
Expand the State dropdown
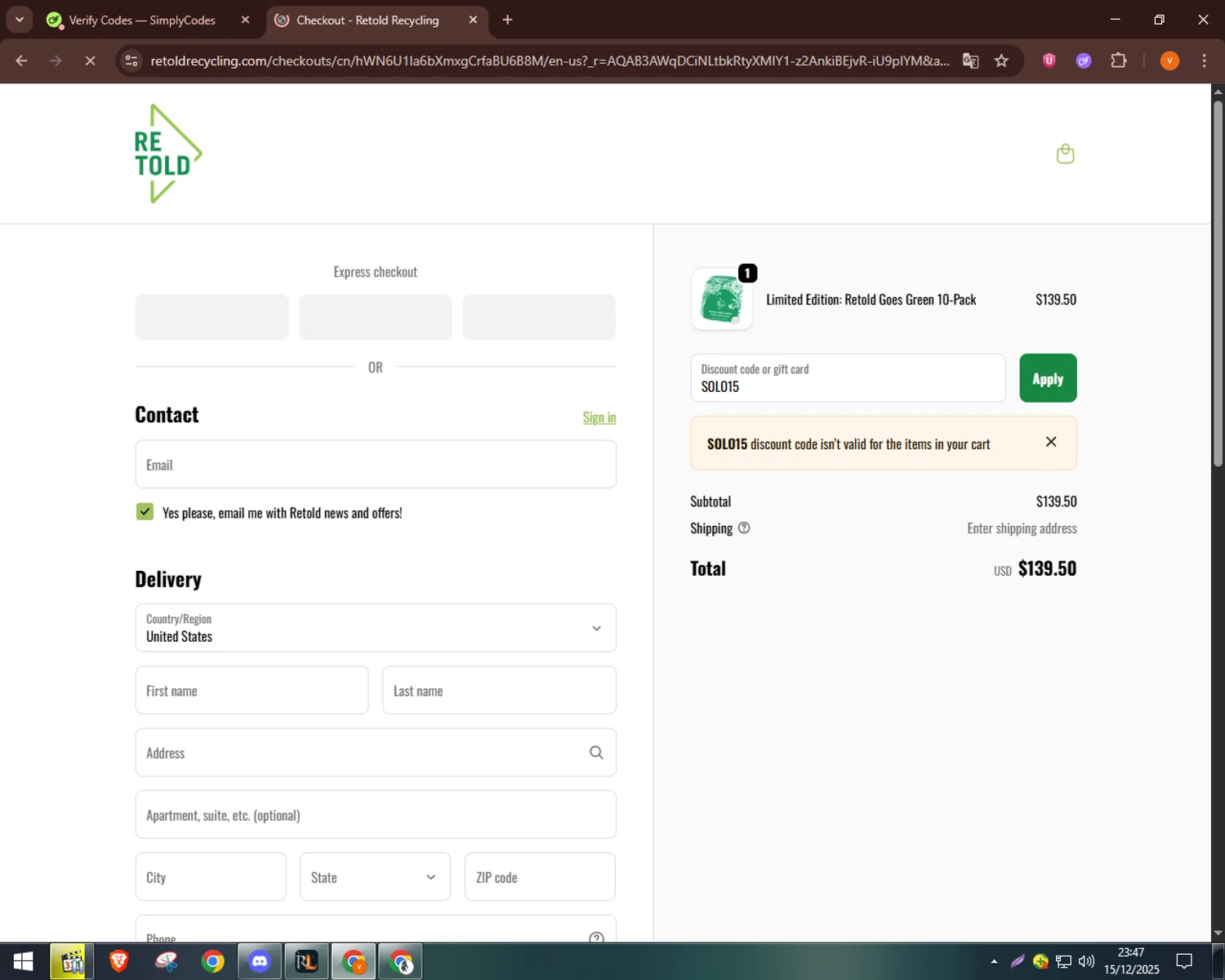[x=375, y=876]
